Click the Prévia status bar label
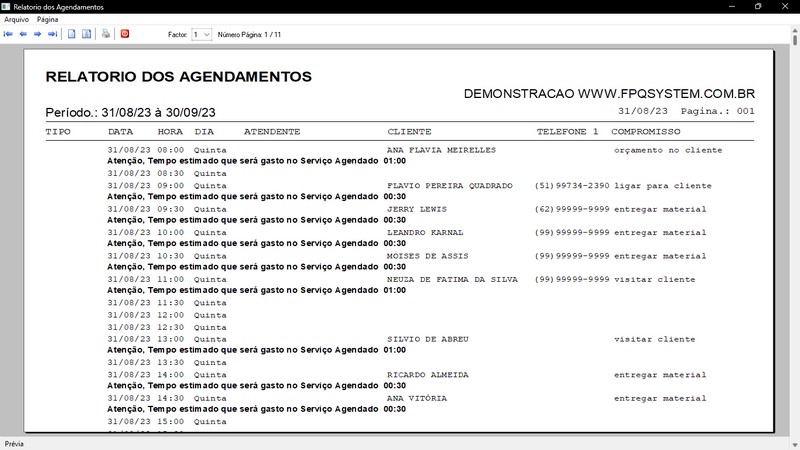Screen dimensions: 800x450 tap(14, 444)
